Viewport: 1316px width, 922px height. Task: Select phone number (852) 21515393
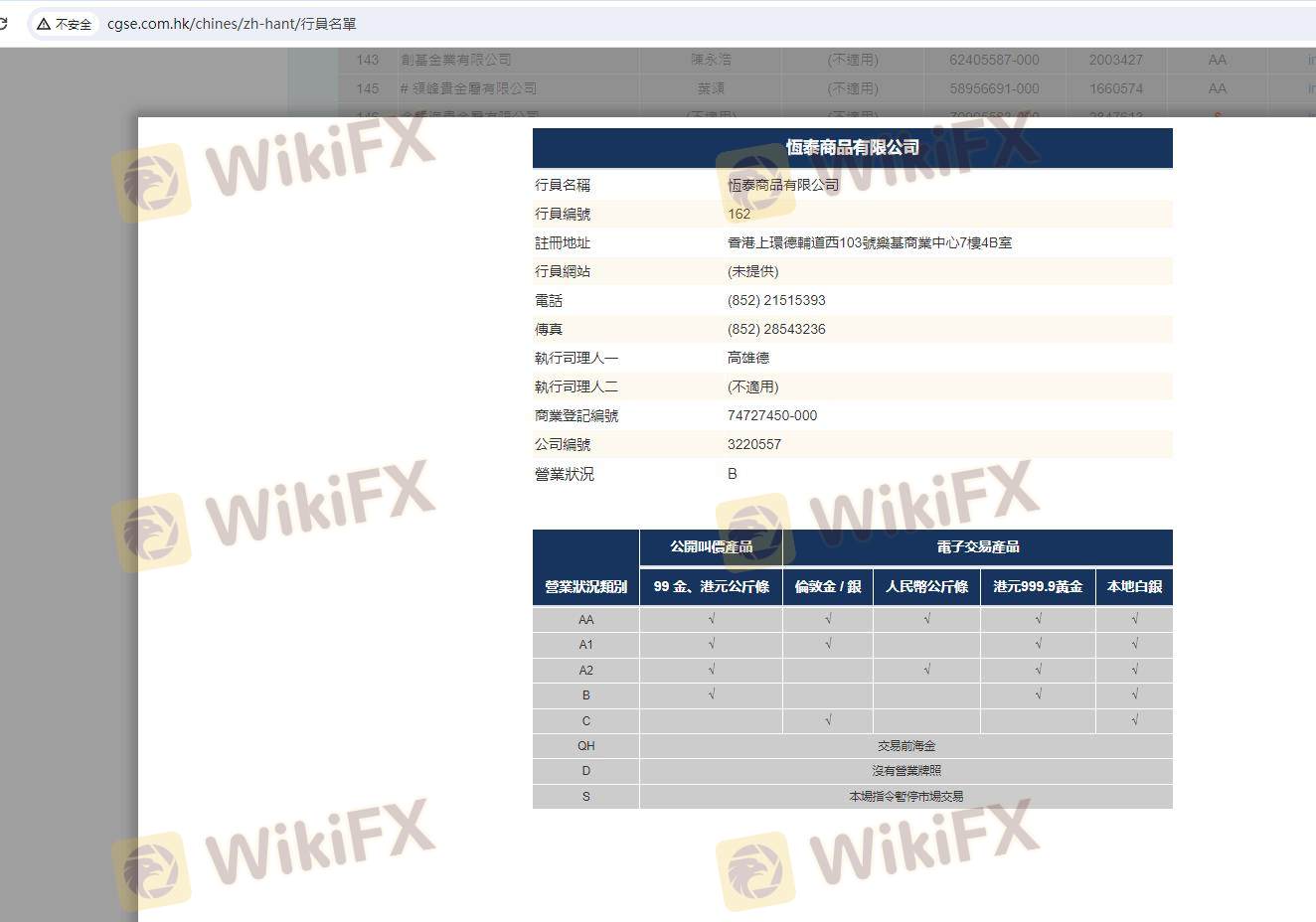(776, 300)
